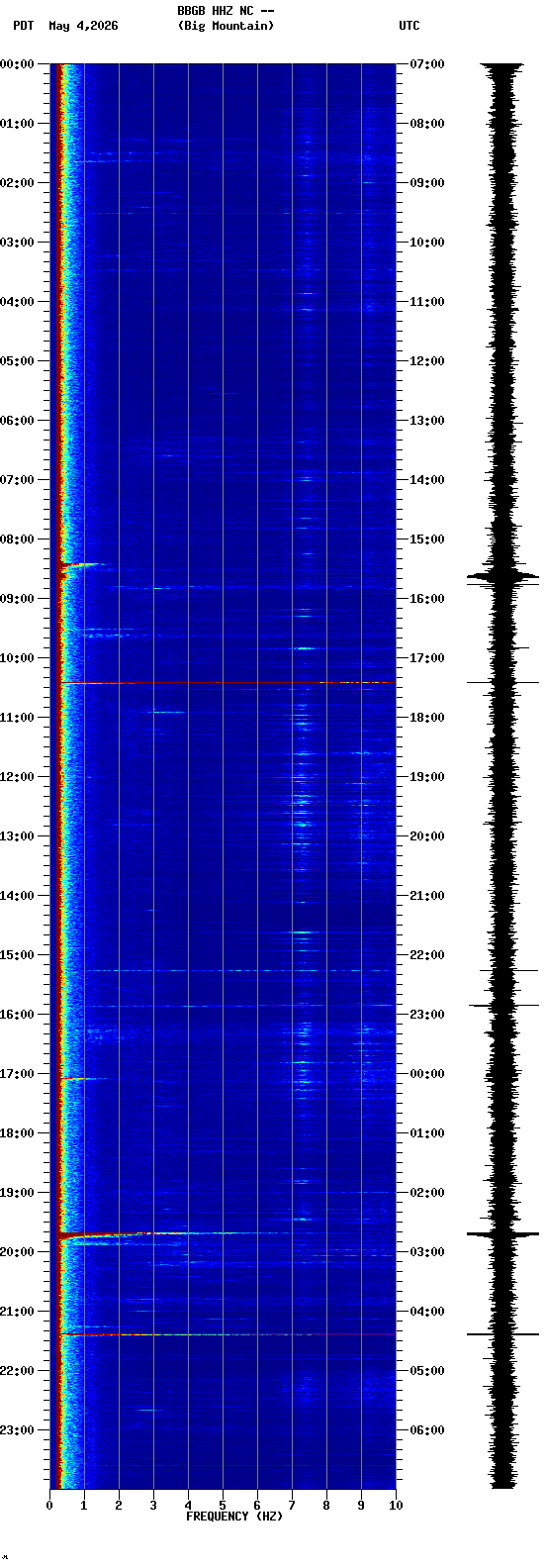546x1568 pixels.
Task: Click the seismogram spike near 04:25 UTC
Action: coord(503,1334)
